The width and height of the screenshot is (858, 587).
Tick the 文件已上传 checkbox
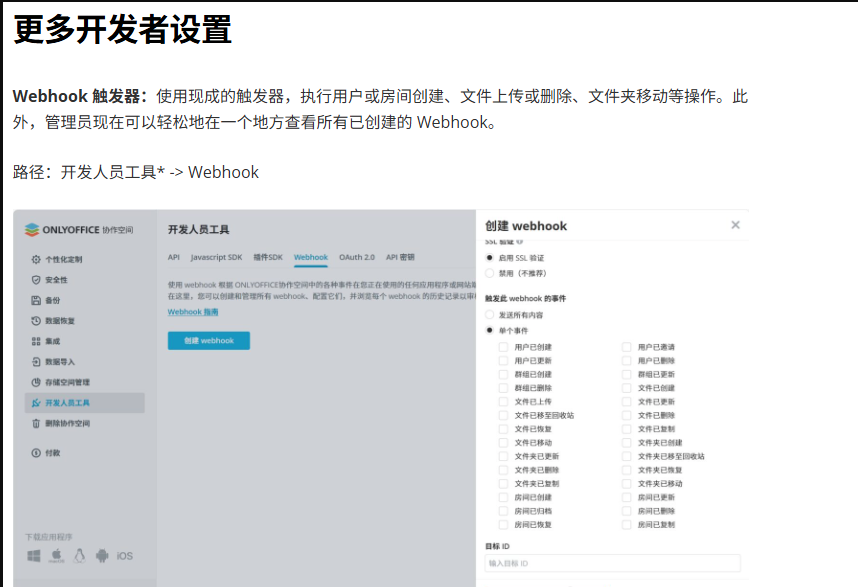[x=503, y=402]
